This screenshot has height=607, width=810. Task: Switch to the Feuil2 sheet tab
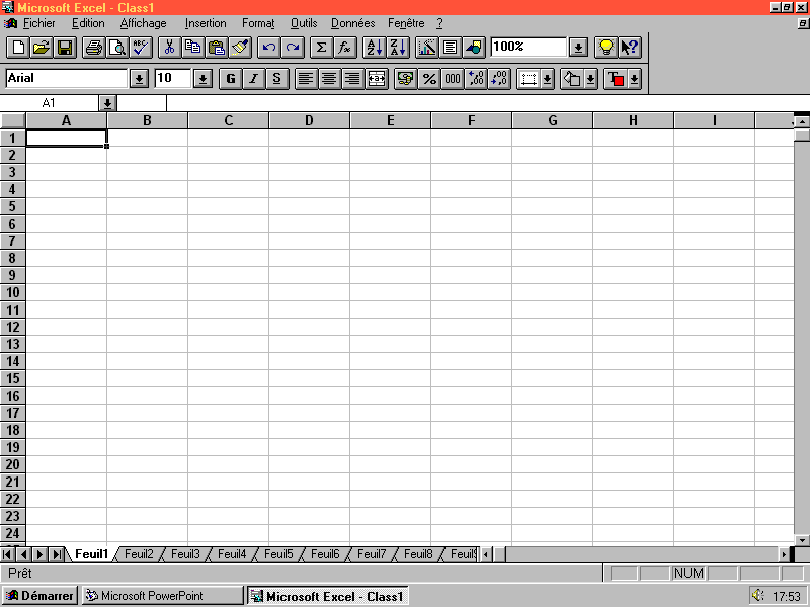point(139,554)
